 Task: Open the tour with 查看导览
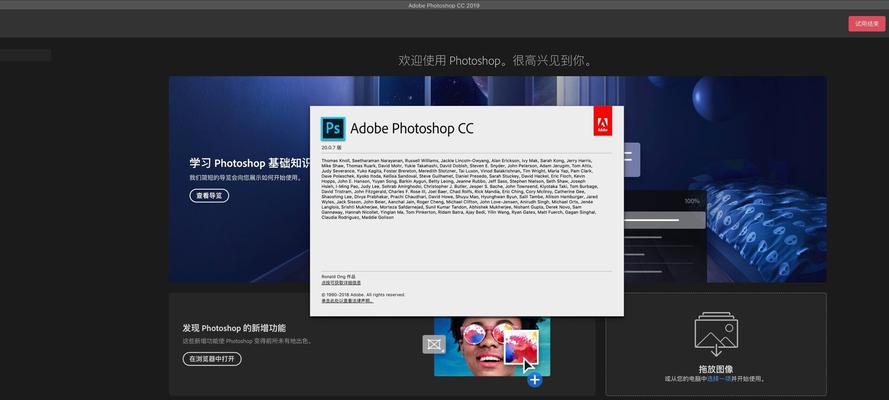coord(209,195)
